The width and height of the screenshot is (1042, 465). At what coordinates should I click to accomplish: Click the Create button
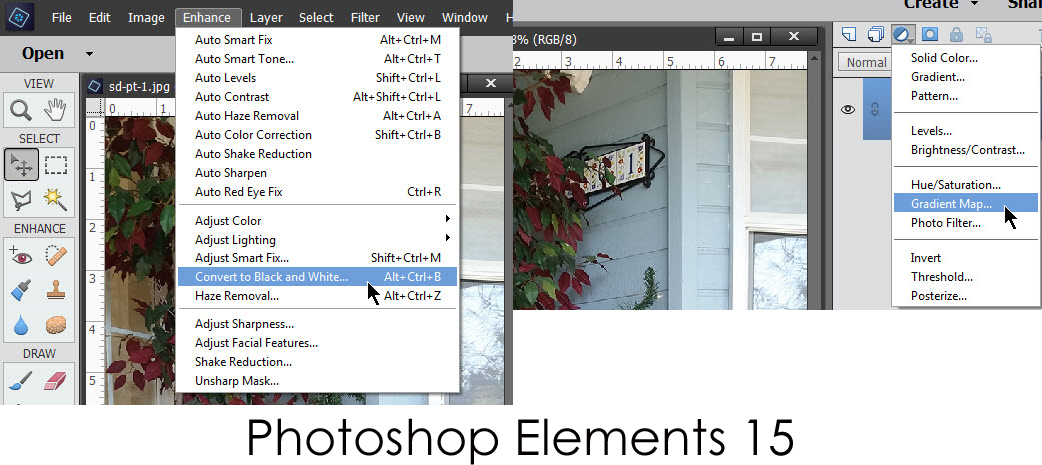[930, 4]
